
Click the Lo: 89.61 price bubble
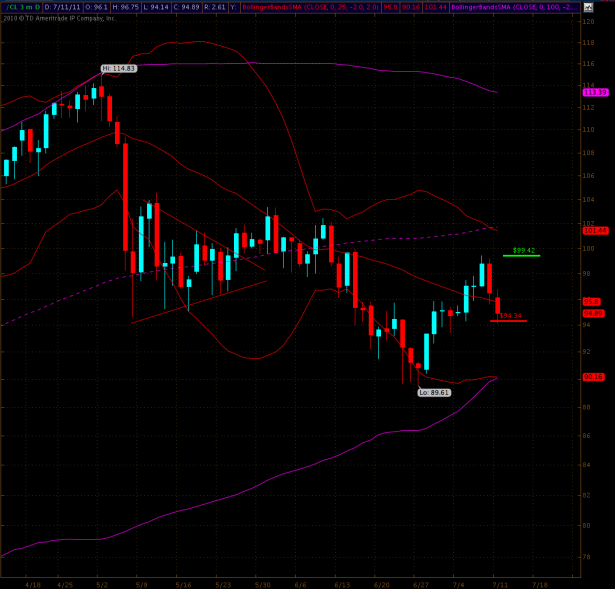tap(434, 393)
